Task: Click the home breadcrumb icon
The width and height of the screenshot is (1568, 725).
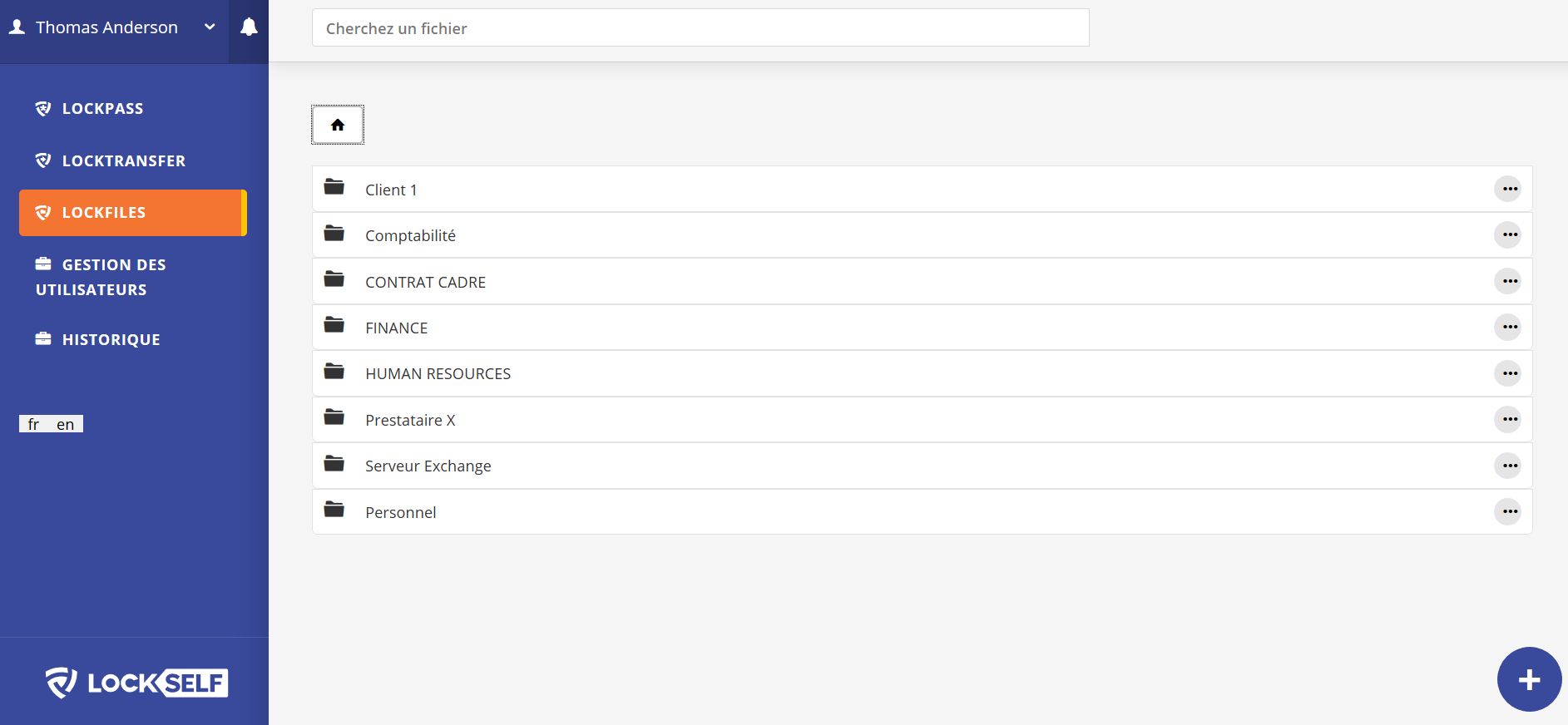Action: point(338,125)
